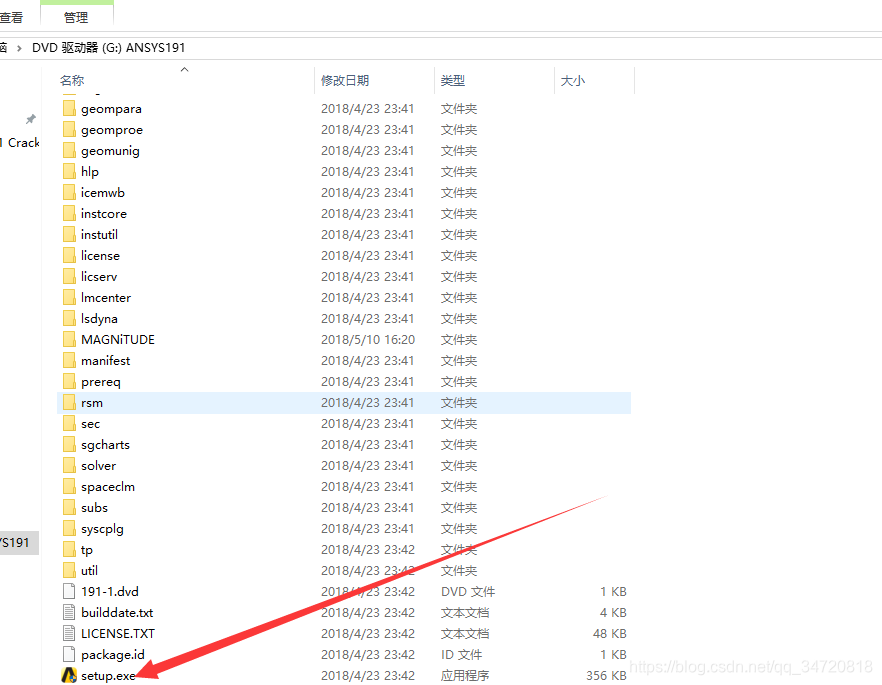Viewport: 882px width, 685px height.
Task: Select the lmcenter folder name
Action: pyautogui.click(x=106, y=298)
